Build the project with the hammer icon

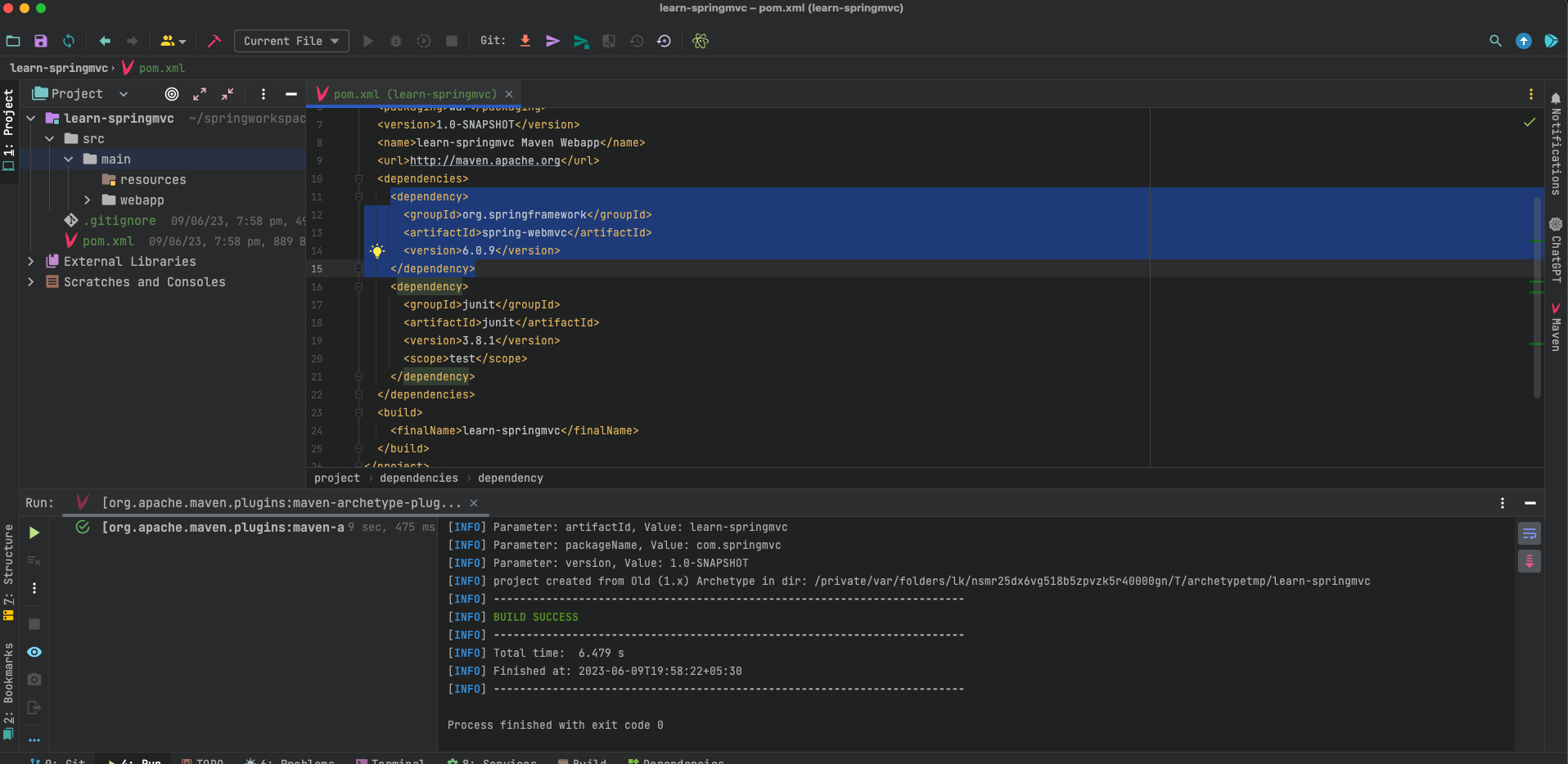(x=214, y=41)
